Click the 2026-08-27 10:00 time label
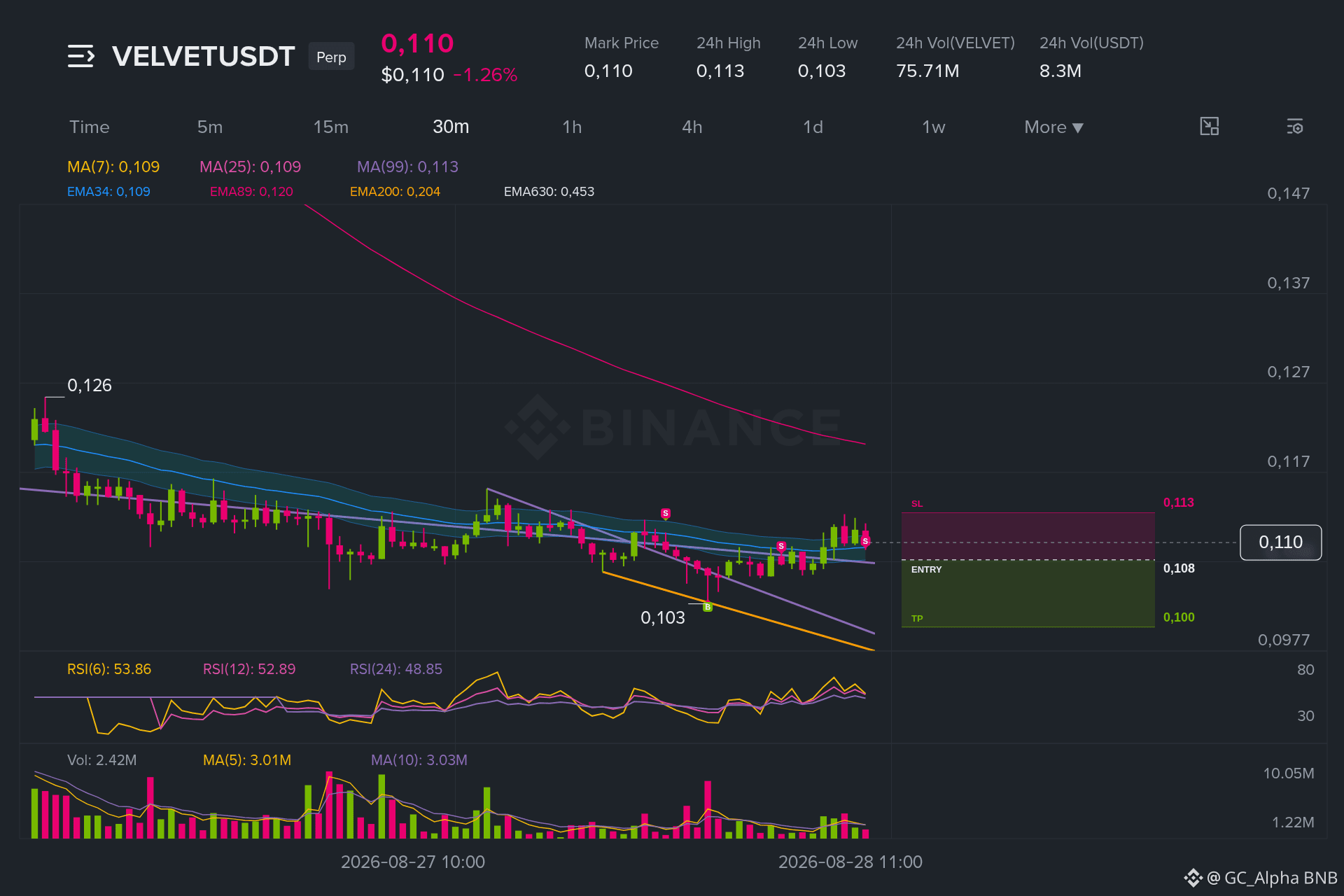 [x=413, y=862]
